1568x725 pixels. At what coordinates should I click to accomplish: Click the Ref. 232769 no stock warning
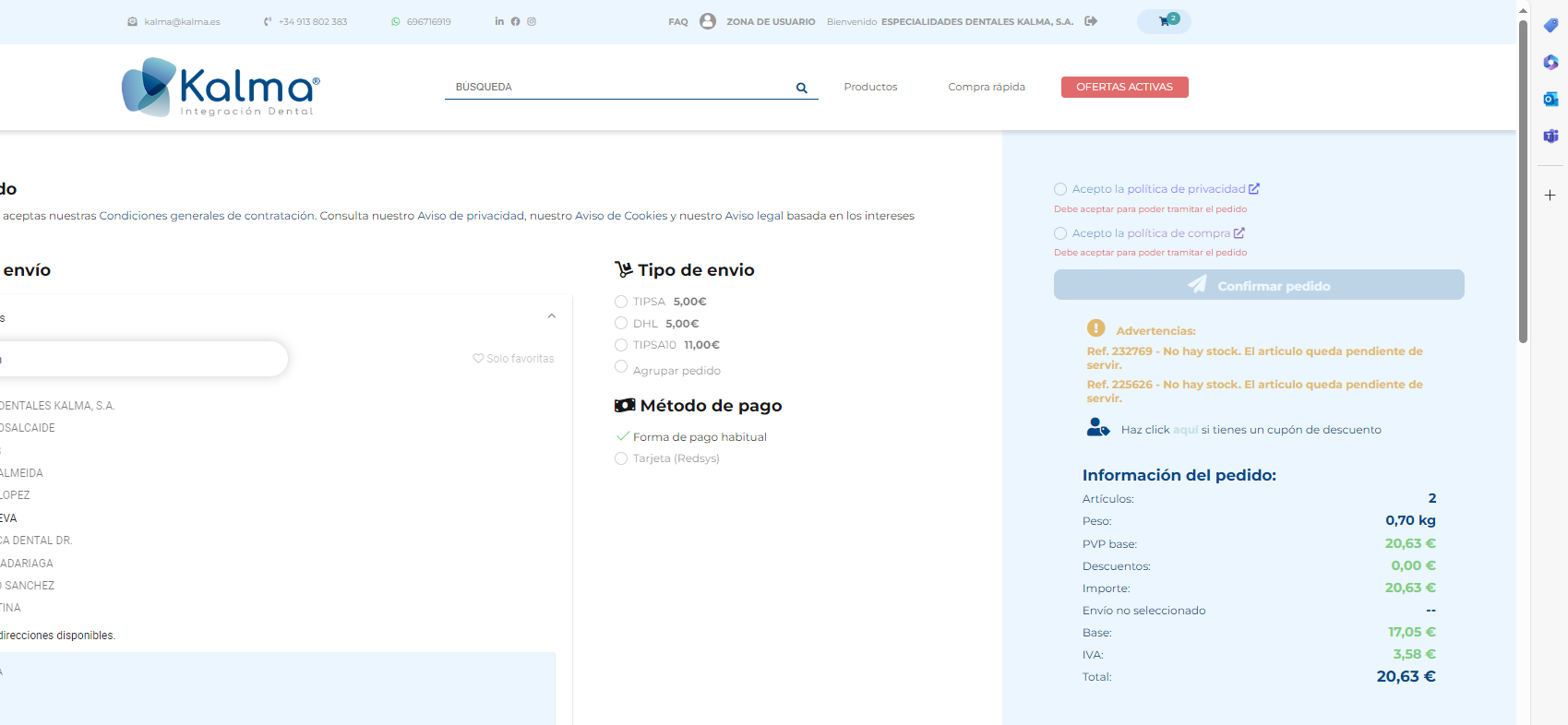tap(1255, 358)
